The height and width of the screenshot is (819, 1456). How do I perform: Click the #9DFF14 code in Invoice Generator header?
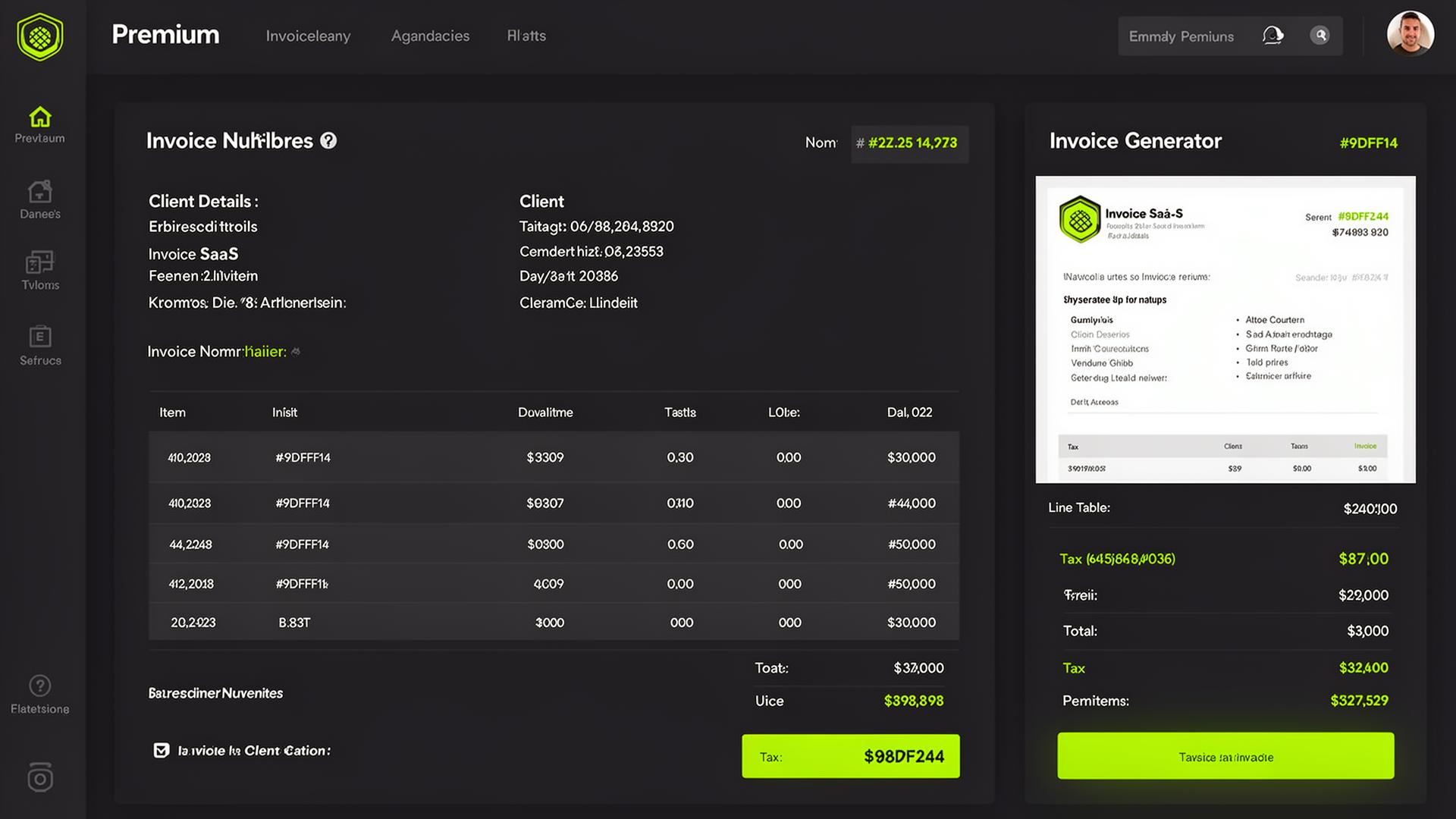click(1369, 143)
